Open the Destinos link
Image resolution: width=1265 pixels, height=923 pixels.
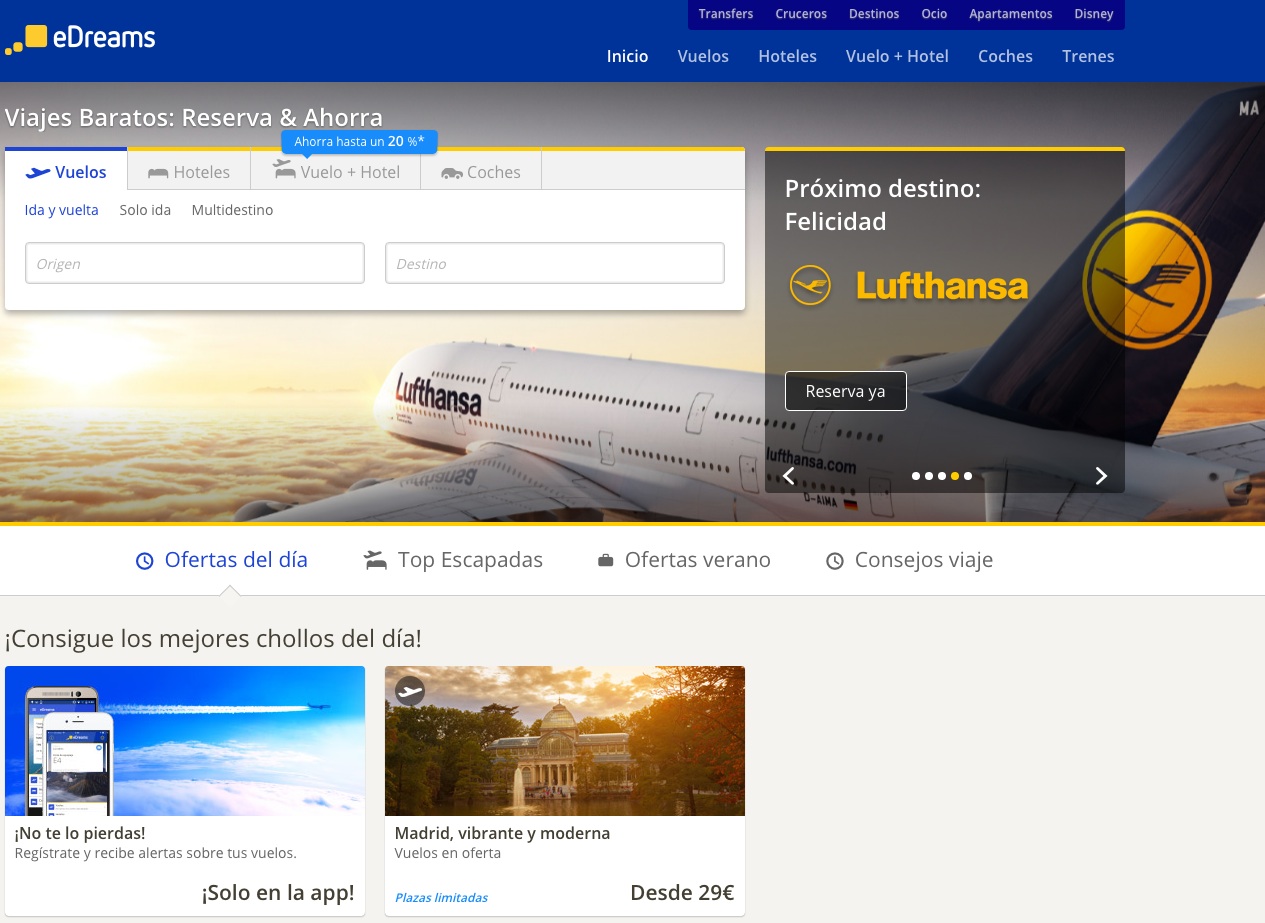click(874, 14)
